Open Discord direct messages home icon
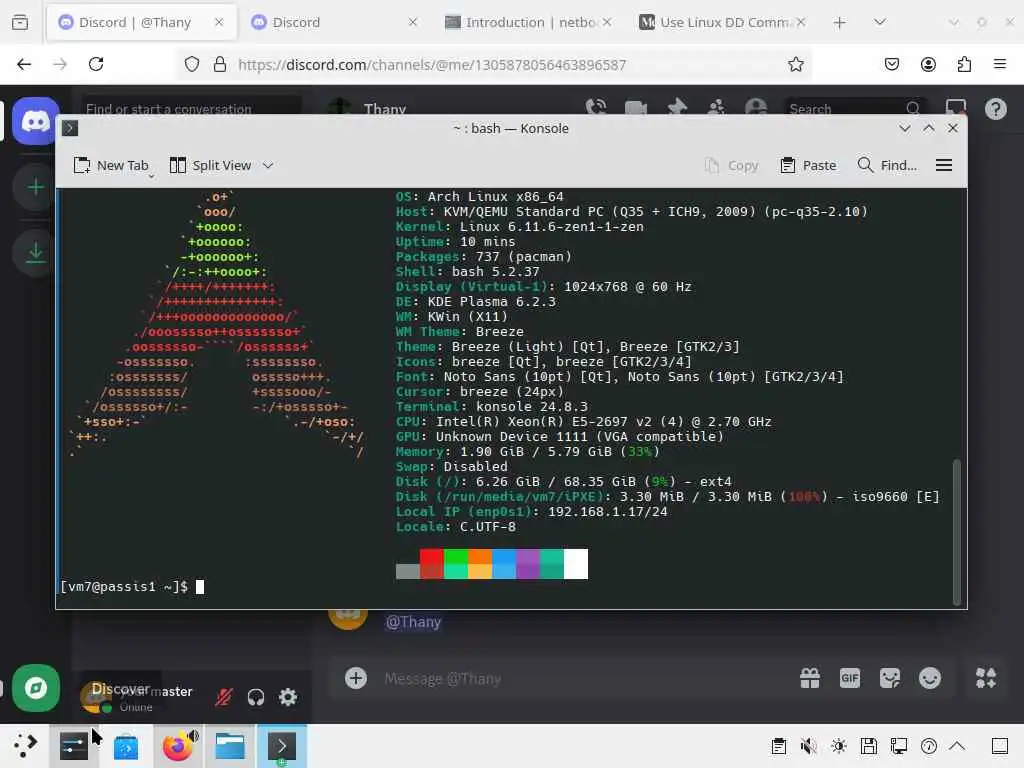 click(x=35, y=121)
